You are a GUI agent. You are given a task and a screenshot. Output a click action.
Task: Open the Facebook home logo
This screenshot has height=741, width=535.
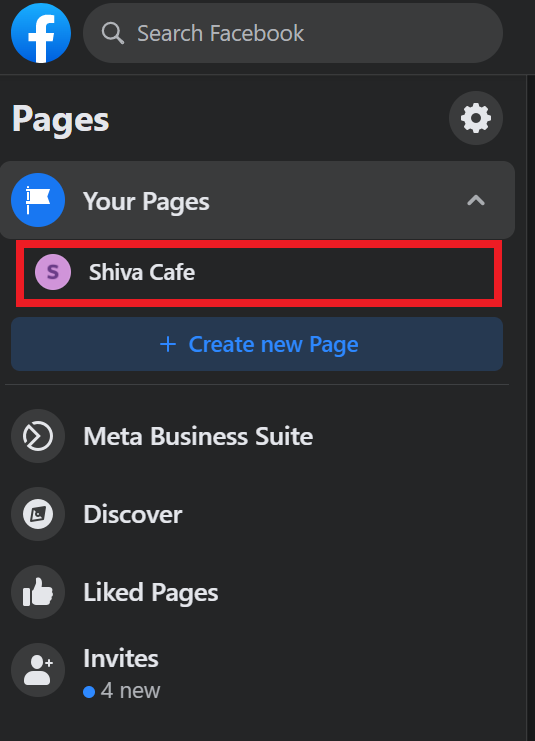(x=41, y=33)
